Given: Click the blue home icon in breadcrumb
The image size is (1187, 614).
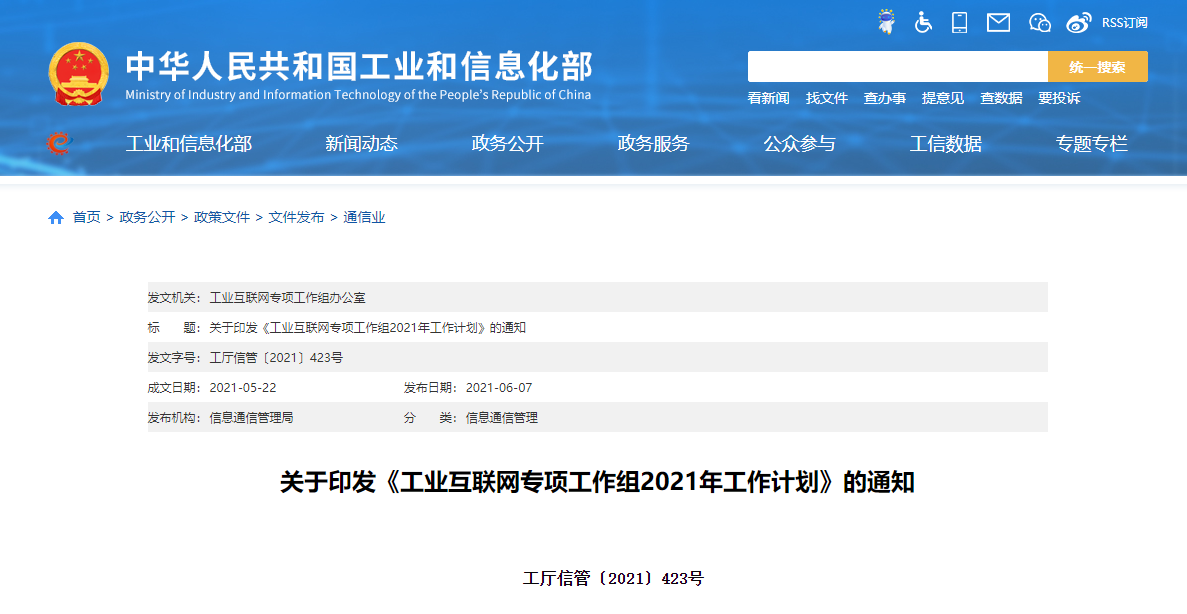Looking at the screenshot, I should click(x=56, y=218).
